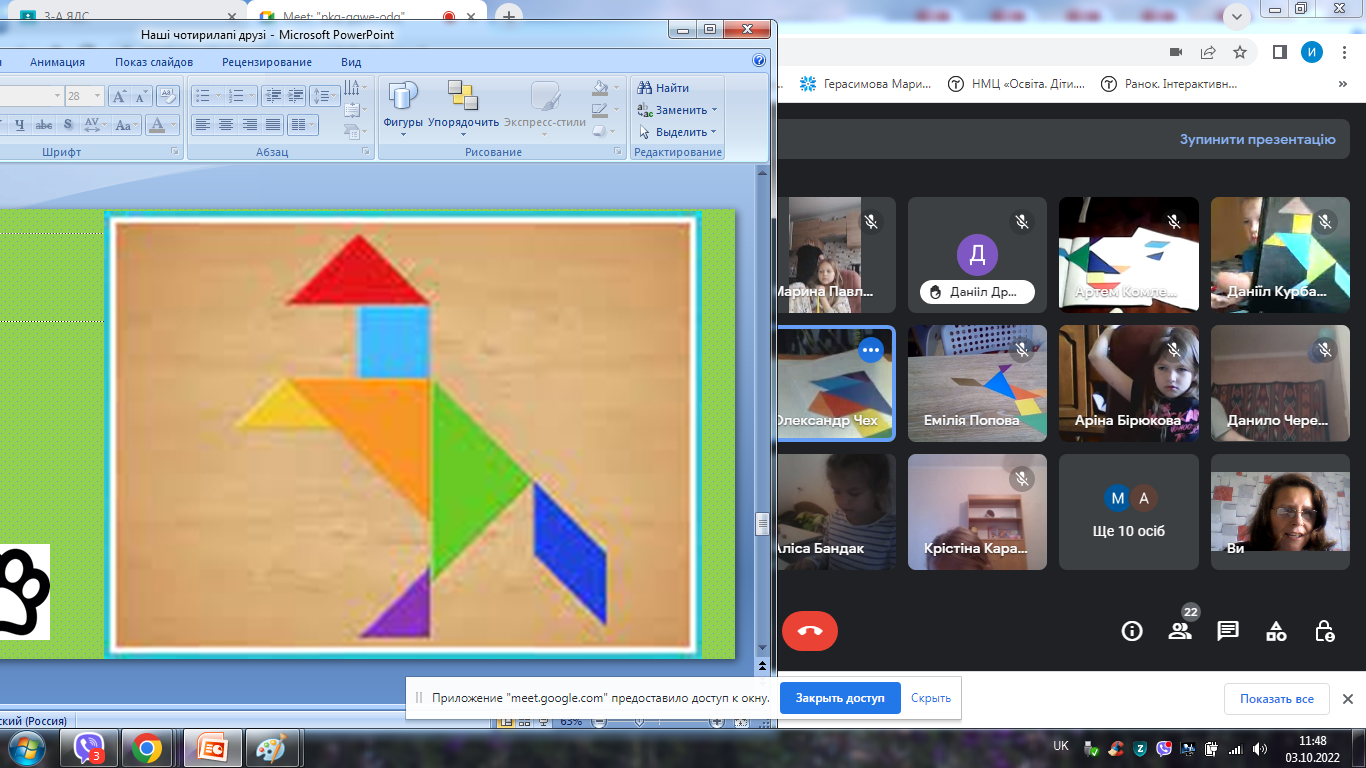This screenshot has height=768, width=1366.
Task: Open the columns dropdown
Action: tap(303, 125)
